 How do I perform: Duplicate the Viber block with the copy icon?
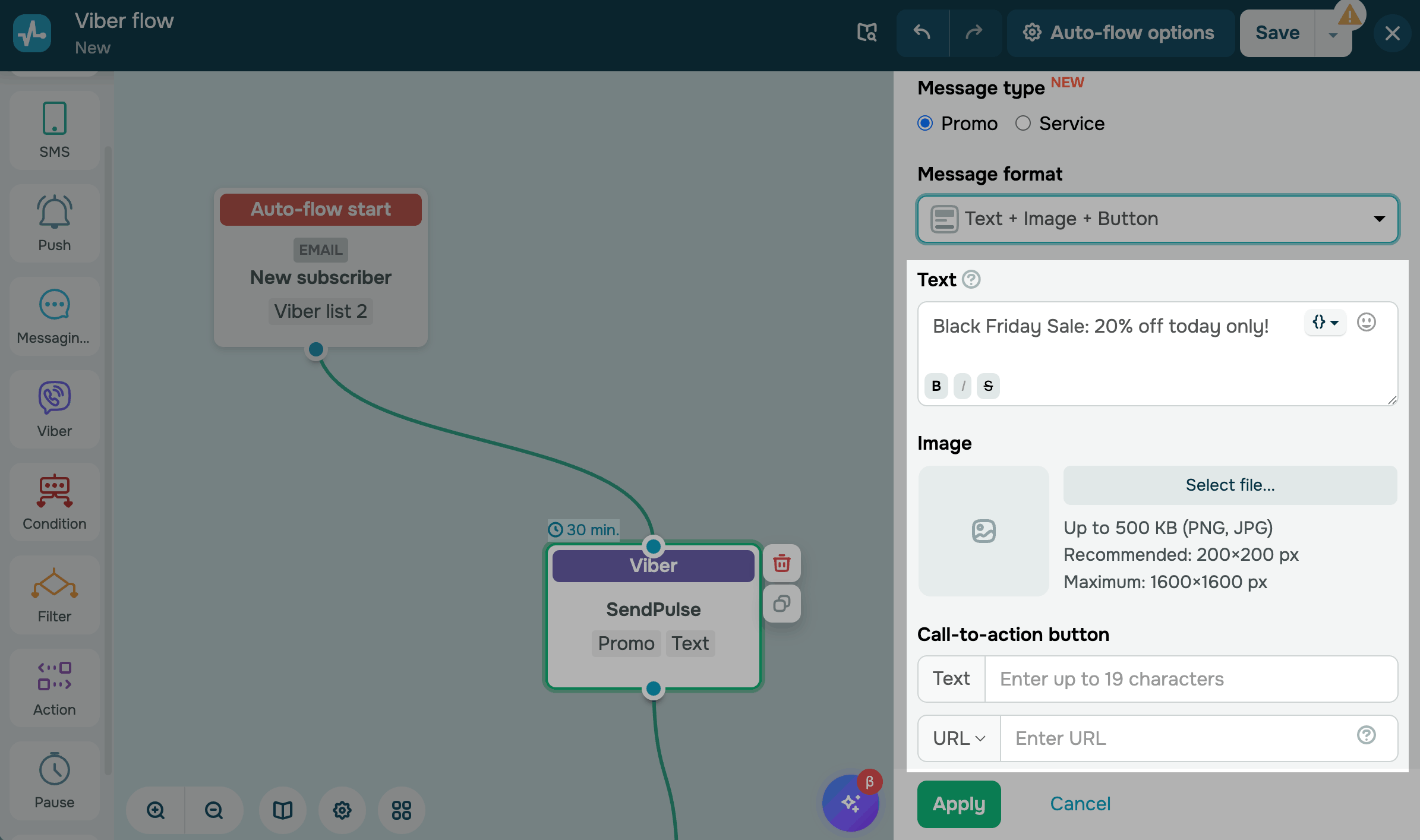point(781,604)
